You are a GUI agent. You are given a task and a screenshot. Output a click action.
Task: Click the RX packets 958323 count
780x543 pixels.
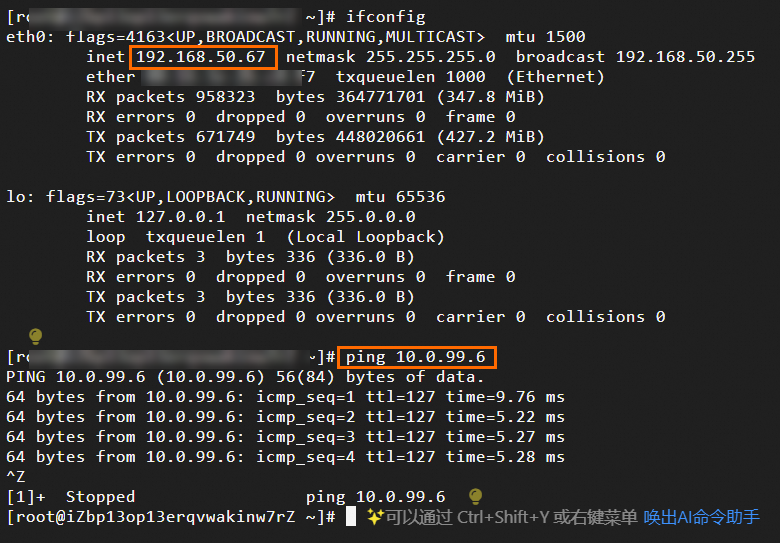(171, 97)
